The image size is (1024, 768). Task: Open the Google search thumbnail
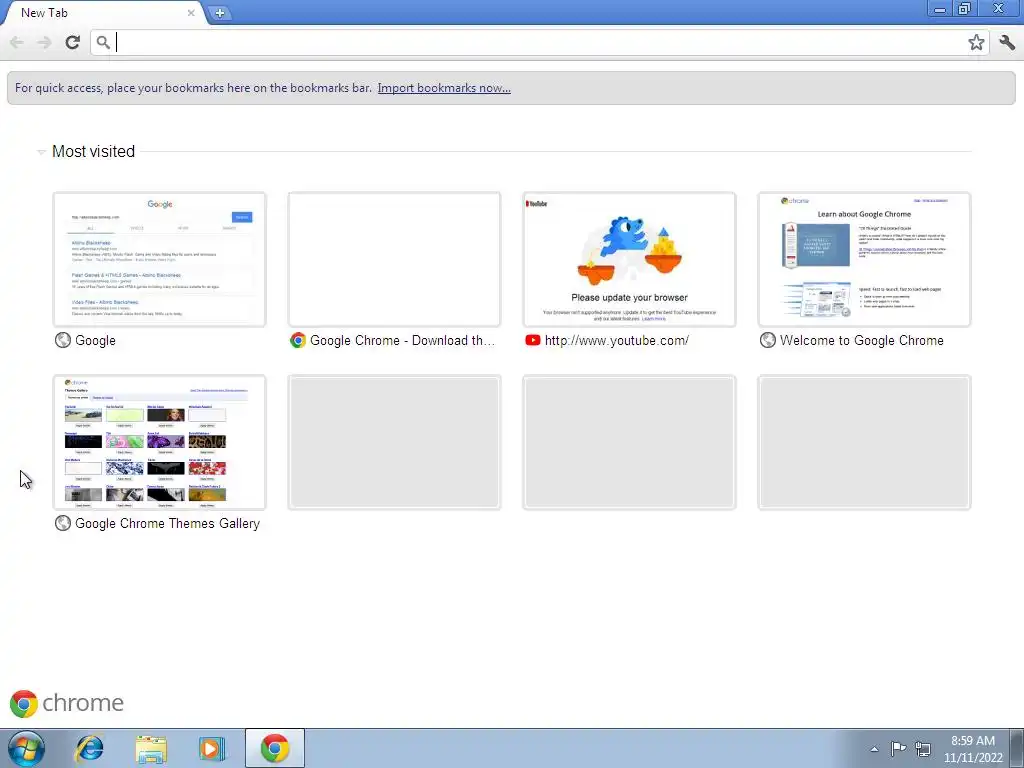pos(159,259)
